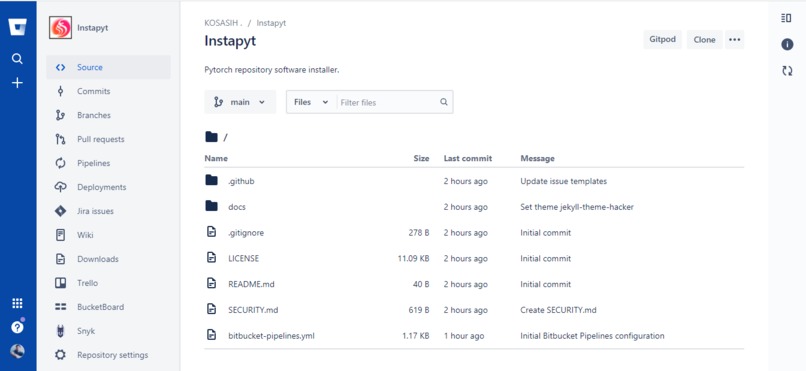The image size is (806, 371).
Task: Open the details panel icon at top right
Action: coord(786,18)
